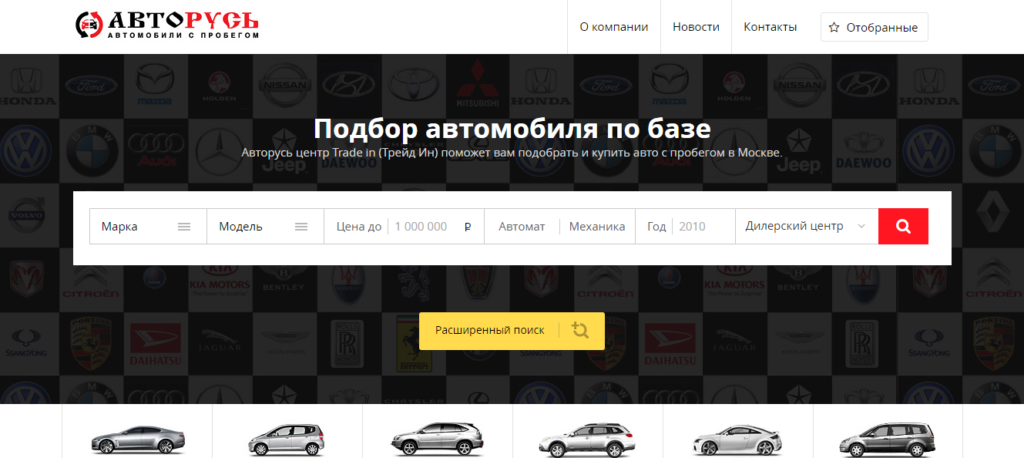Select Механика transmission option
Viewport: 1024px width, 458px height.
597,227
